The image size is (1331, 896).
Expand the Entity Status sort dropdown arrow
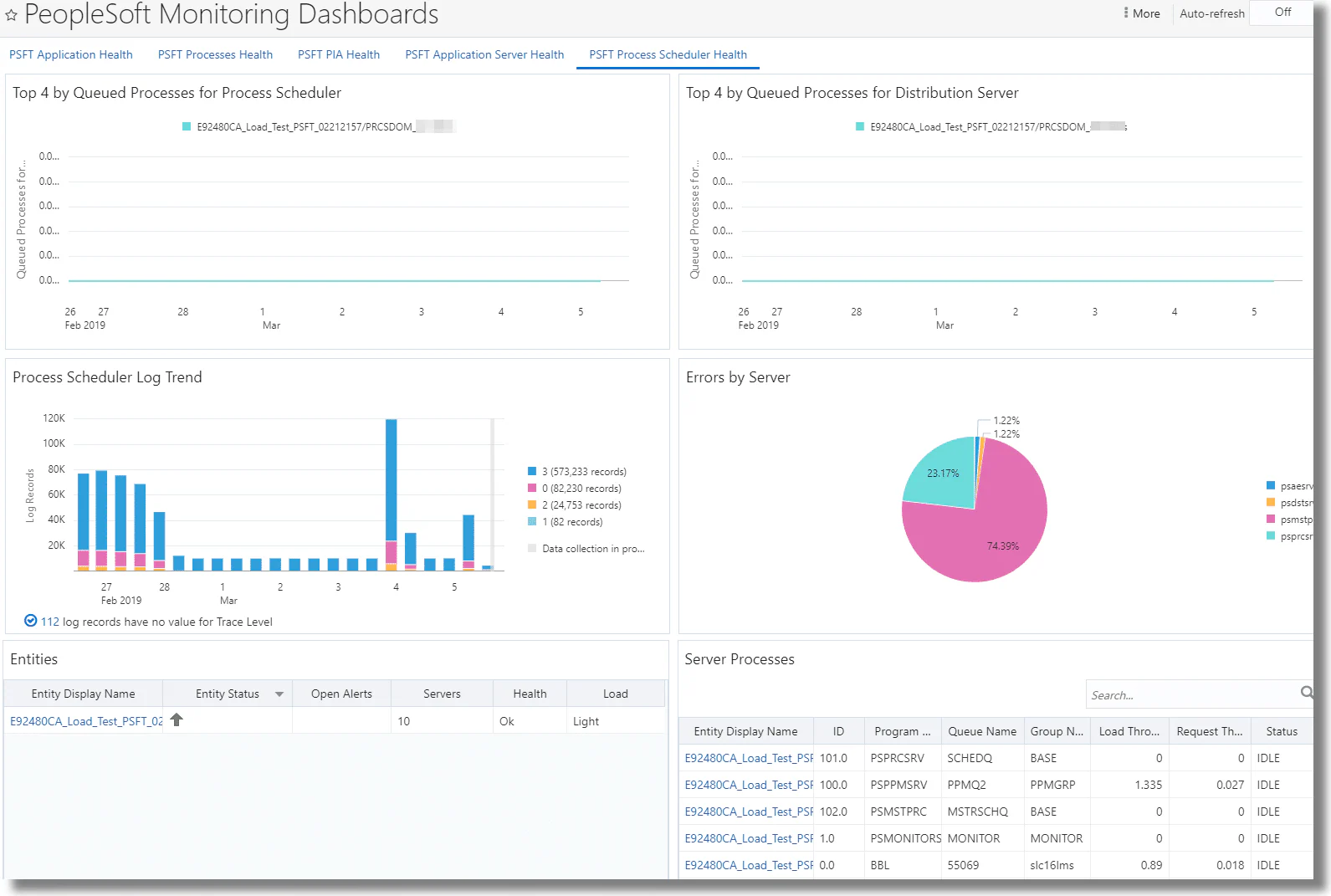coord(279,694)
